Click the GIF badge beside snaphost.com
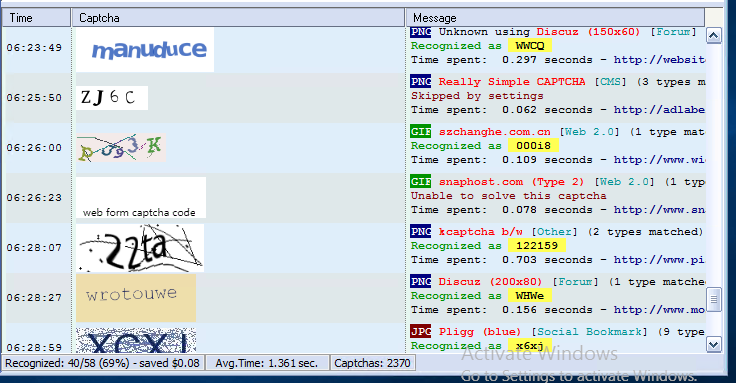 [421, 182]
